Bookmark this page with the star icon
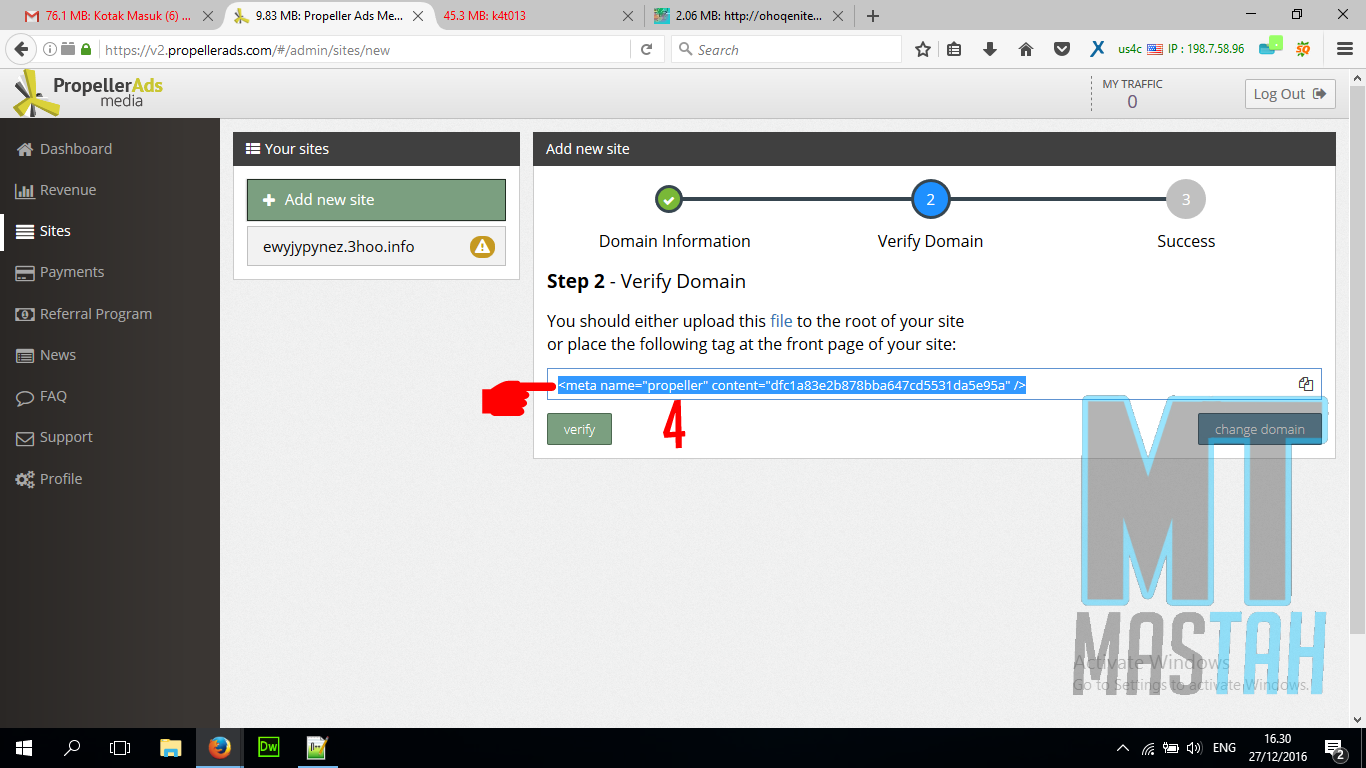This screenshot has height=768, width=1366. click(922, 48)
